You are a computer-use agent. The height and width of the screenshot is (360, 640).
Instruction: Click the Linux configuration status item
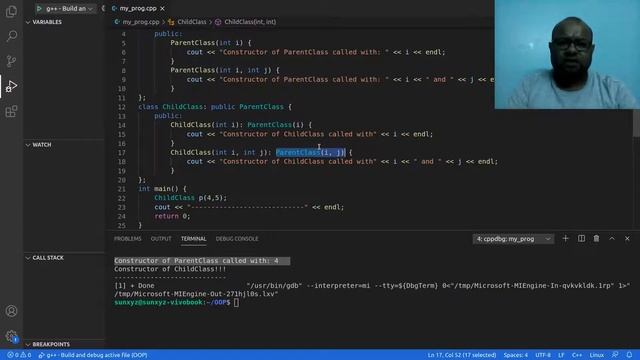(596, 355)
